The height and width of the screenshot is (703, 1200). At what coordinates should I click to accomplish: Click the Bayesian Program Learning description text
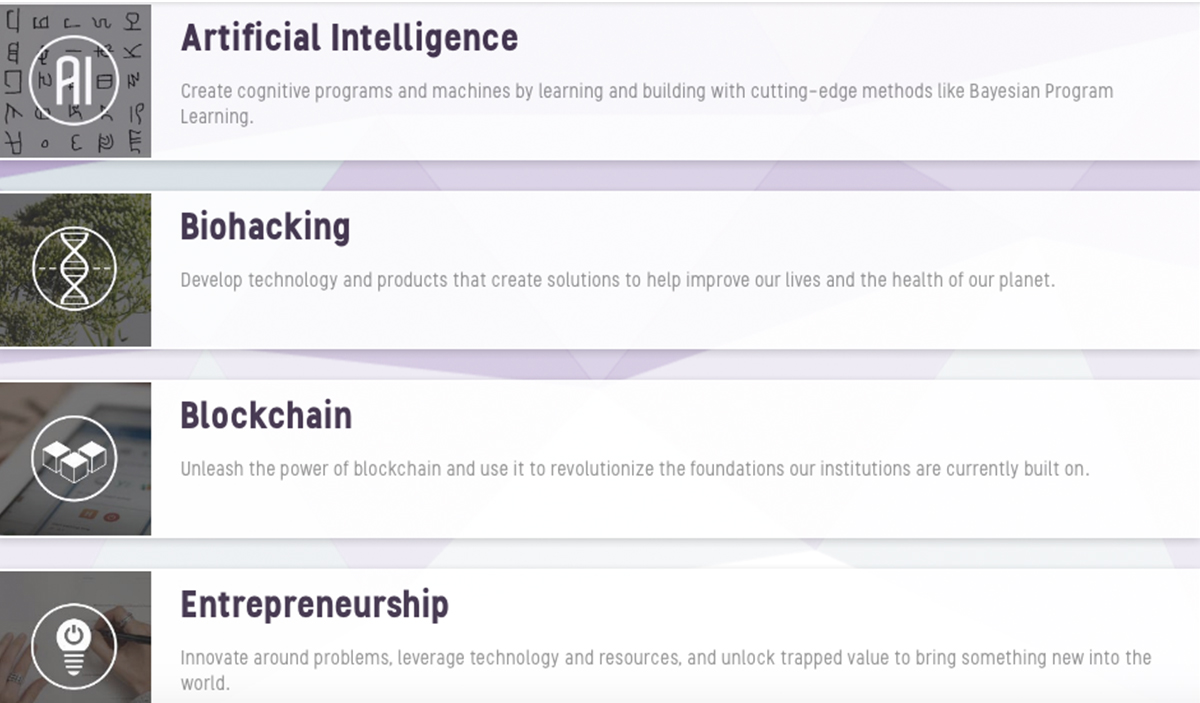(646, 103)
